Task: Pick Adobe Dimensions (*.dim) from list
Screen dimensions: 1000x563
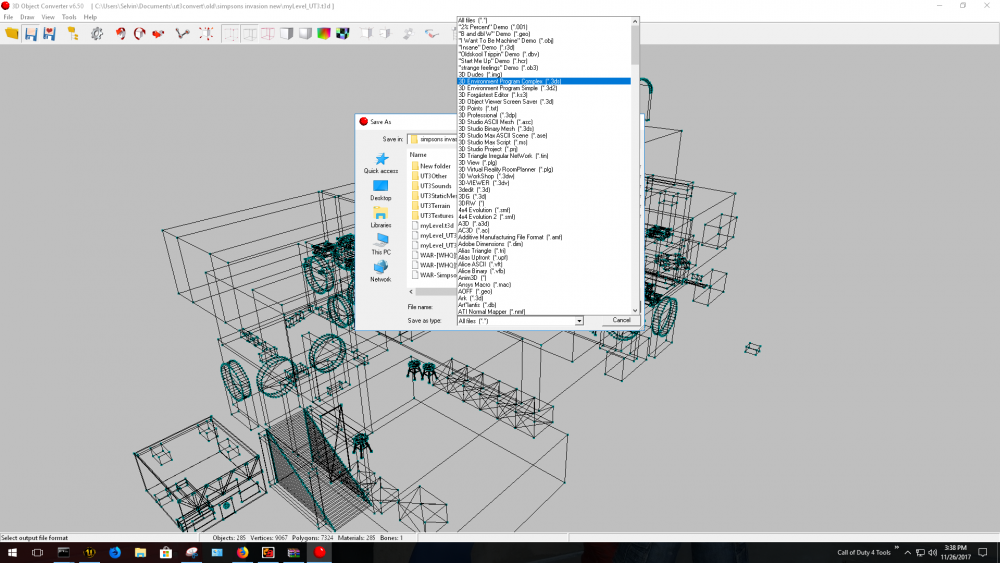Action: (x=491, y=244)
